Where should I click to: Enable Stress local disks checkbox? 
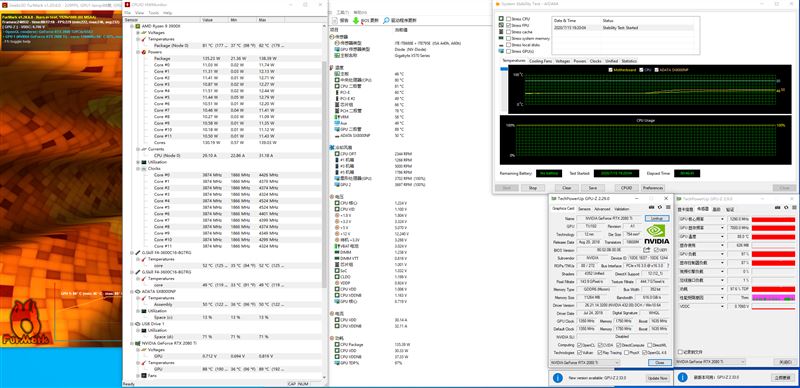point(509,45)
